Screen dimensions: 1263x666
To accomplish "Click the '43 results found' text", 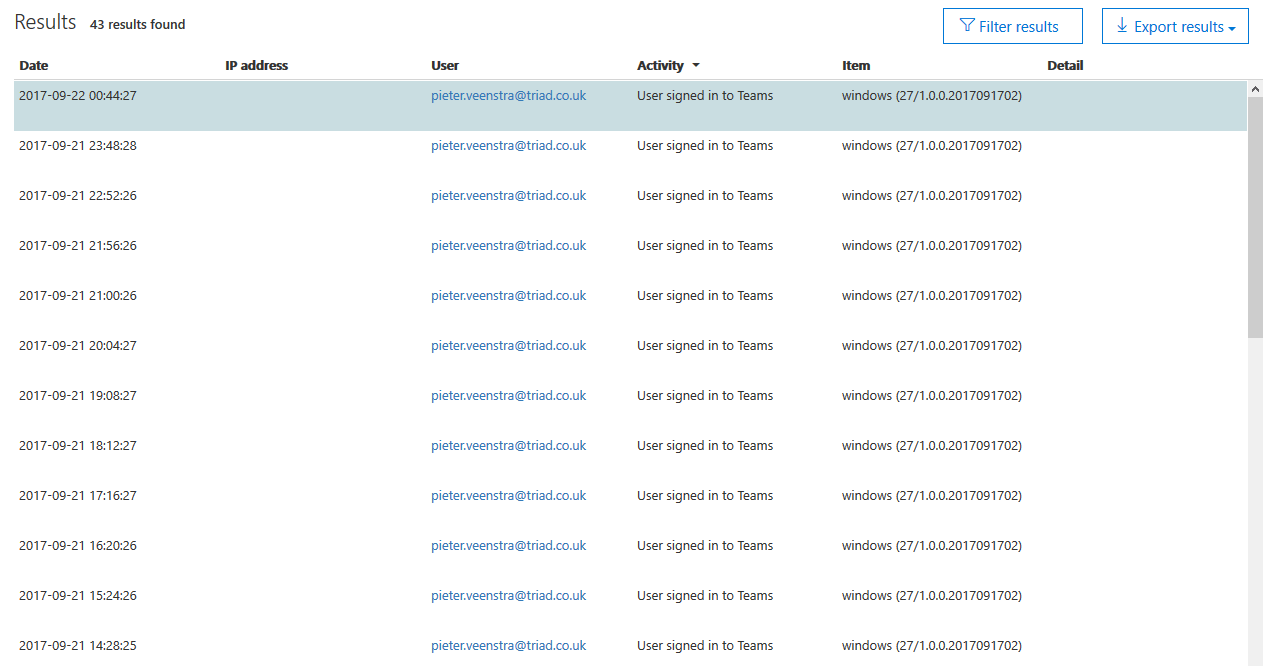I will pos(137,24).
